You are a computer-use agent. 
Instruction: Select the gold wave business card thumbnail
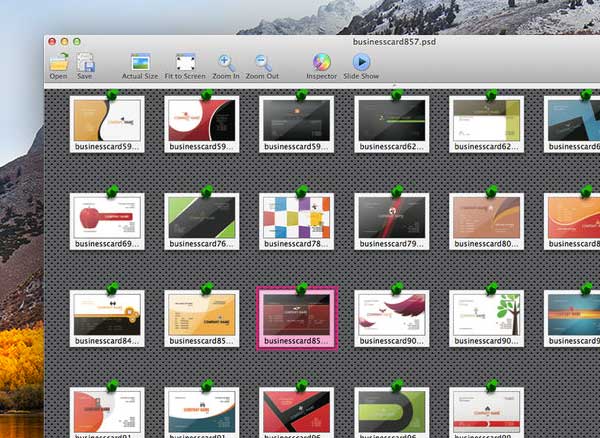107,124
